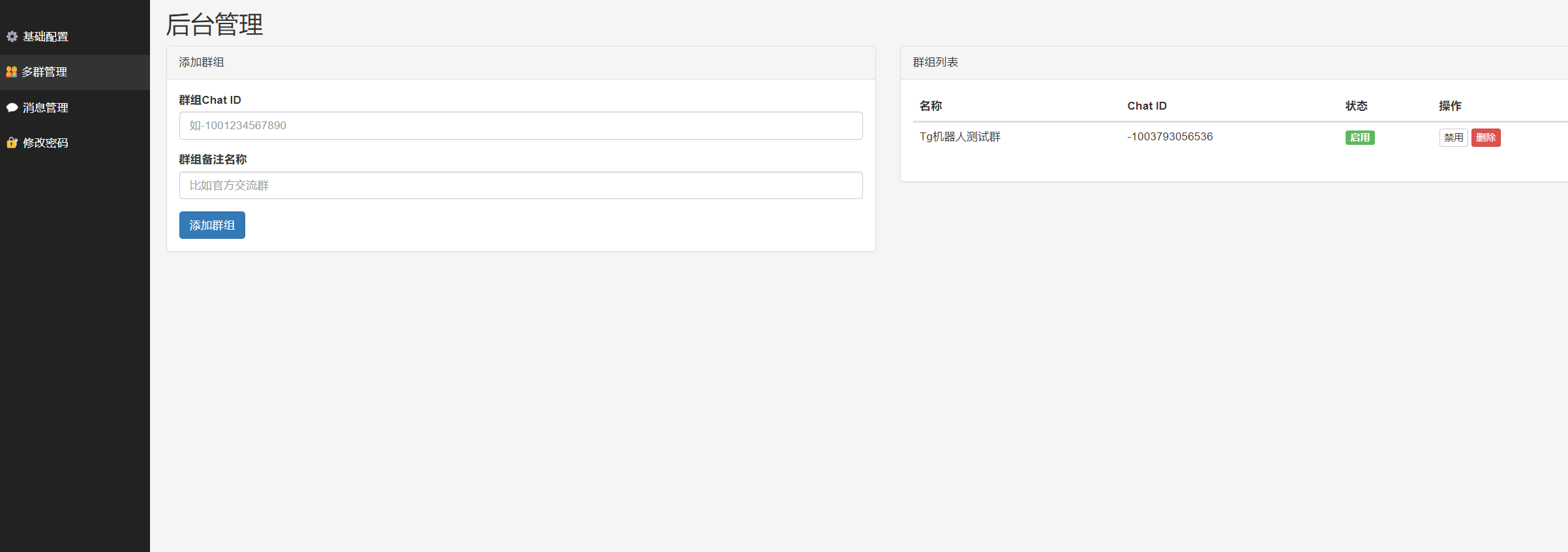Go to the 多群管理 sidebar menu
1568x552 pixels.
pyautogui.click(x=75, y=72)
